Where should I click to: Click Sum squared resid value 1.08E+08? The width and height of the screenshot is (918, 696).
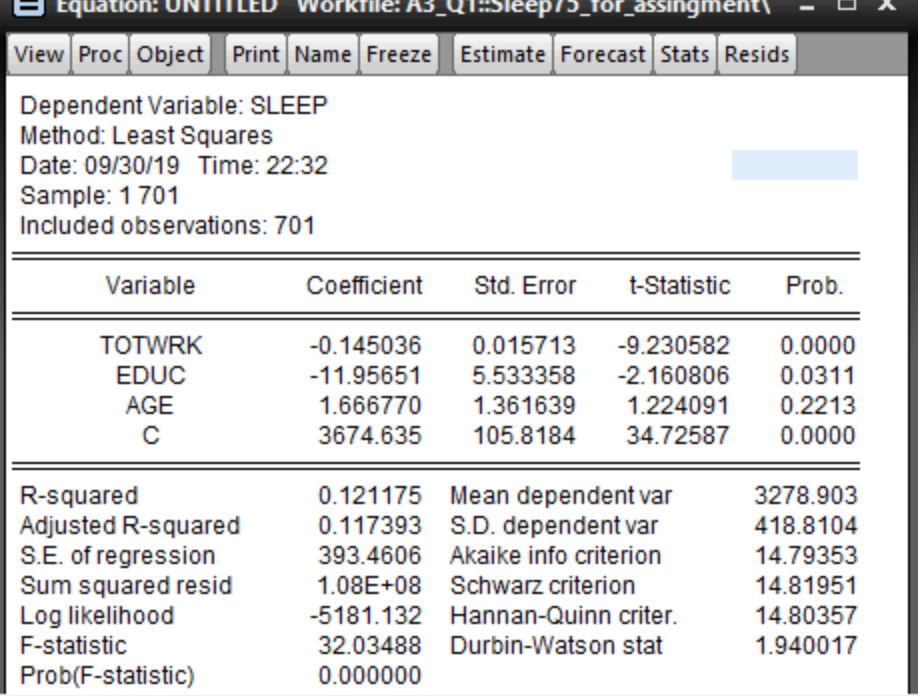pyautogui.click(x=369, y=585)
